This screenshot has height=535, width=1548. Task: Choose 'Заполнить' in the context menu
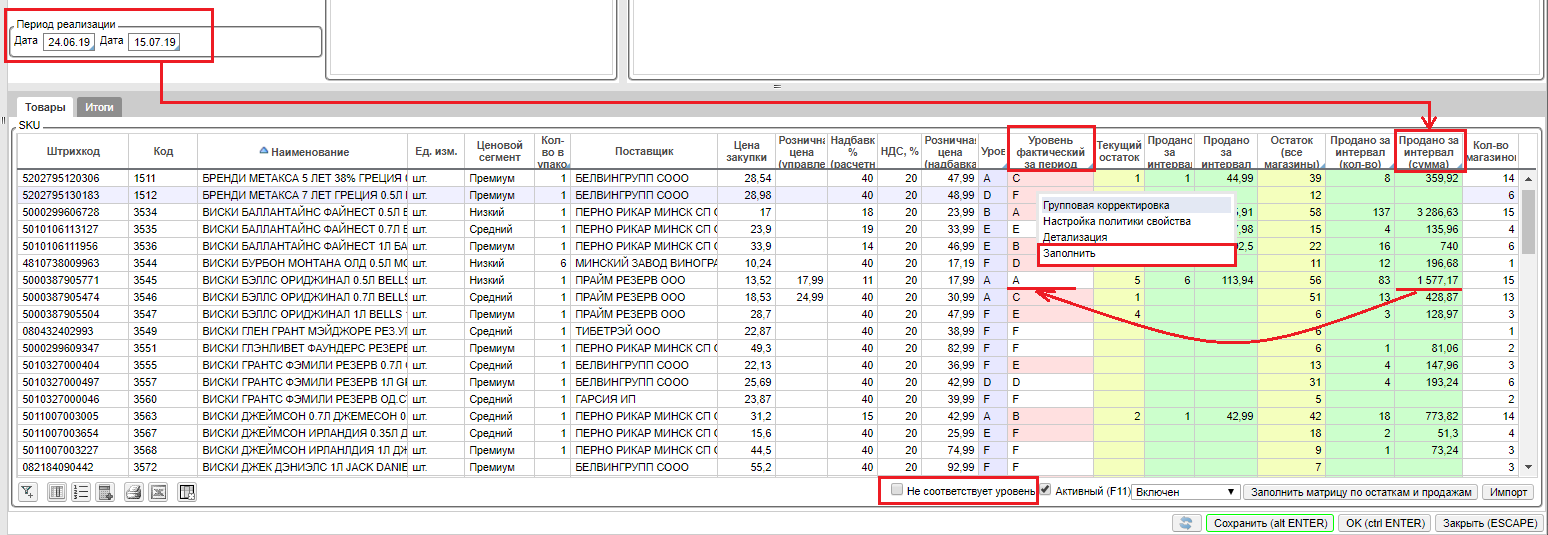click(1069, 253)
